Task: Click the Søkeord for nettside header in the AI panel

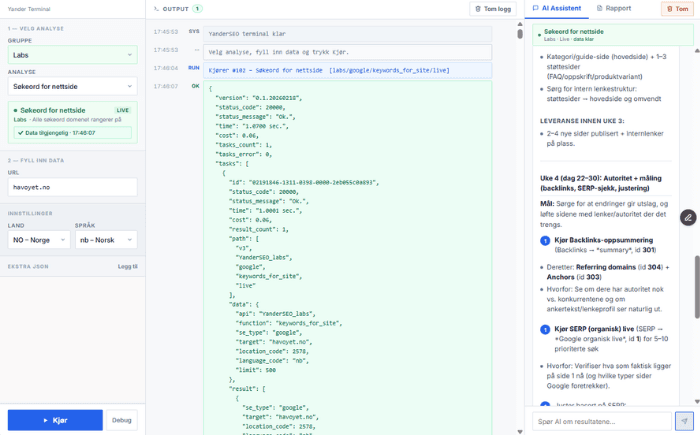Action: coord(612,35)
